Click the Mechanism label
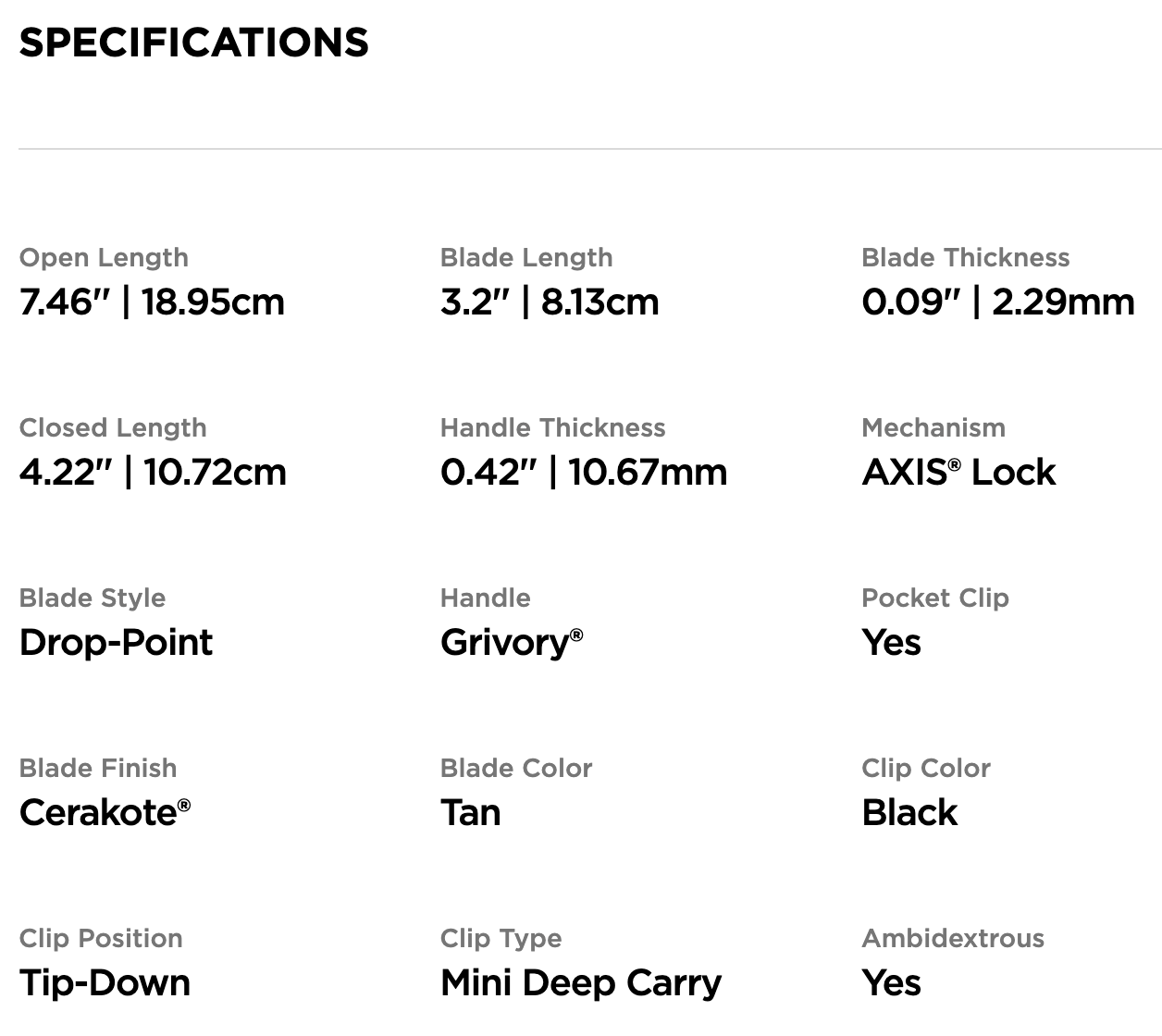The image size is (1162, 1036). tap(933, 427)
